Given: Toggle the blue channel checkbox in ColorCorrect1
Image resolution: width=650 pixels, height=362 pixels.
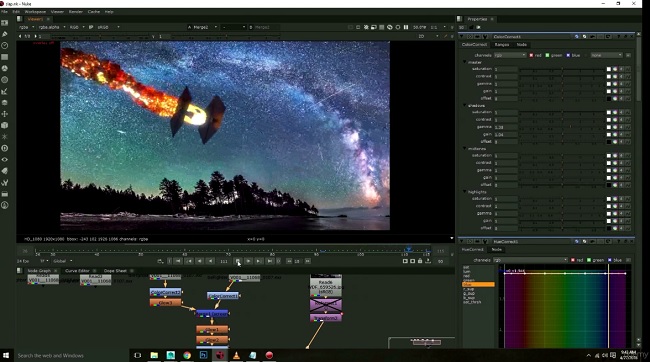Looking at the screenshot, I should (568, 55).
